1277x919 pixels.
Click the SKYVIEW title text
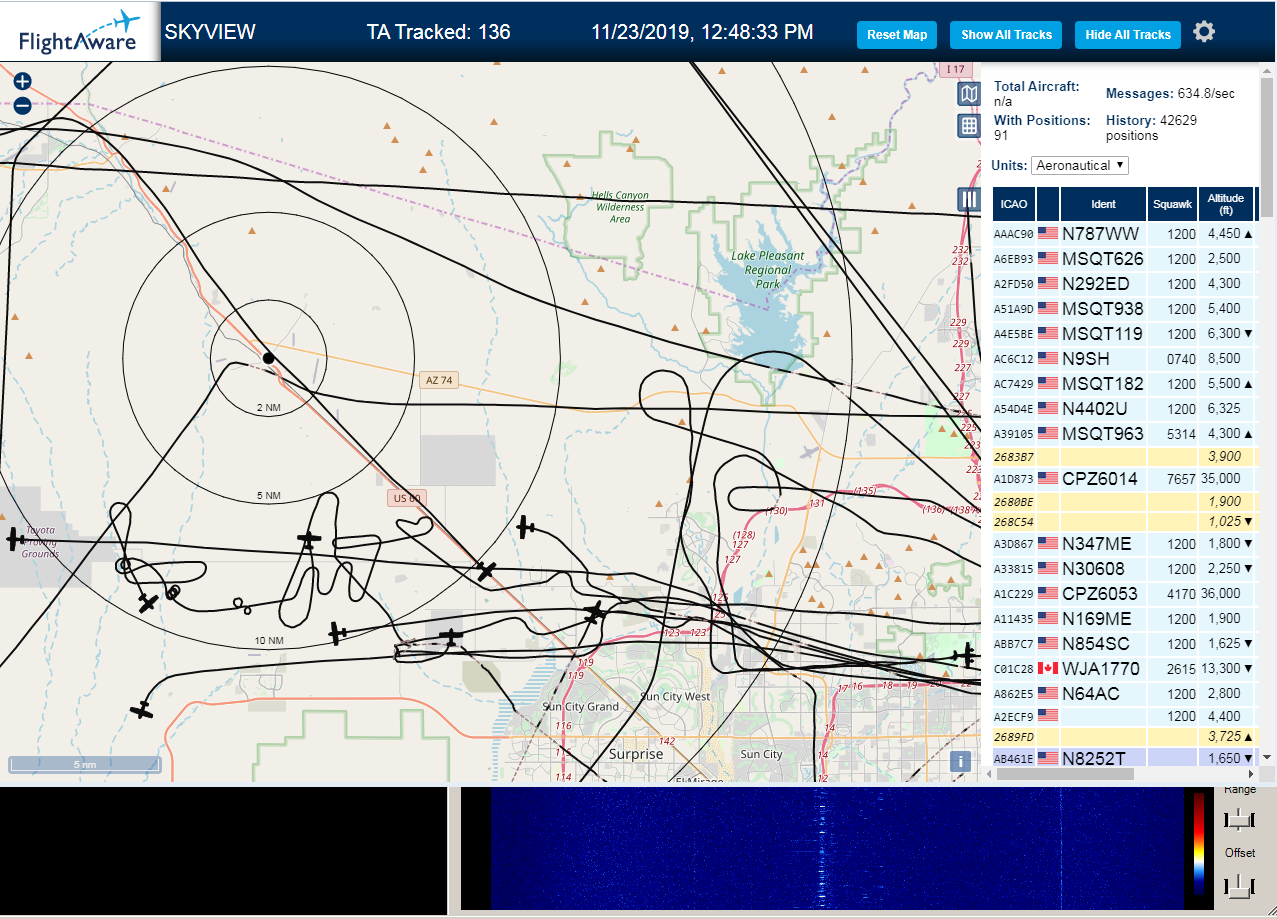(210, 32)
